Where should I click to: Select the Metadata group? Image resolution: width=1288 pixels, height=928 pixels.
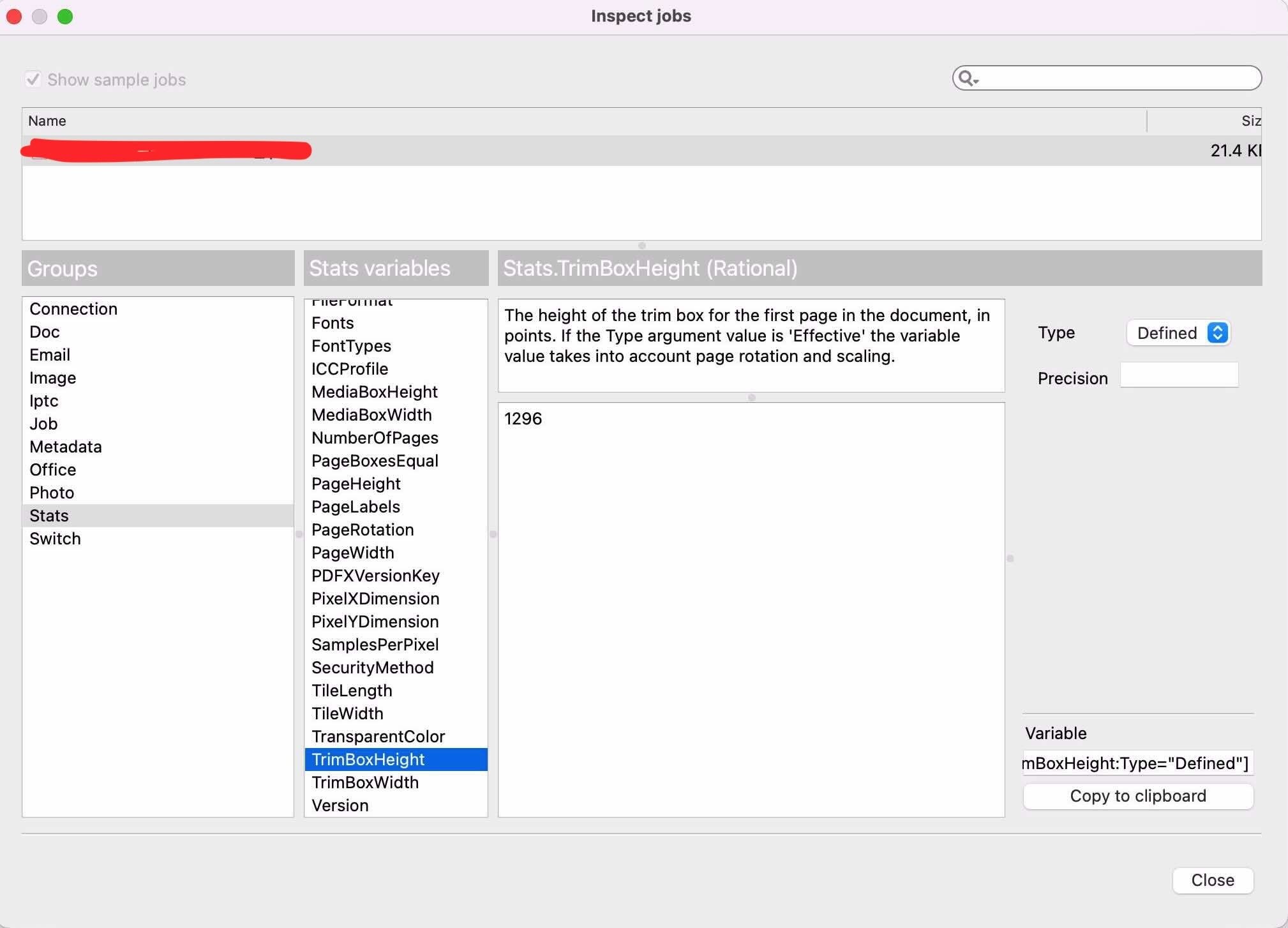coord(66,447)
